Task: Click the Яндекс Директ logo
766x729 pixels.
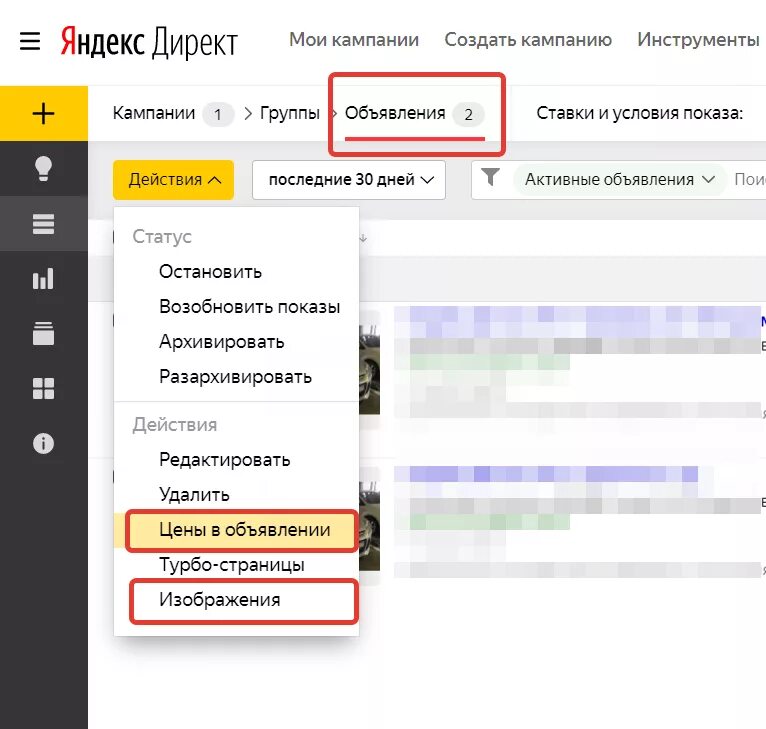Action: [x=149, y=42]
